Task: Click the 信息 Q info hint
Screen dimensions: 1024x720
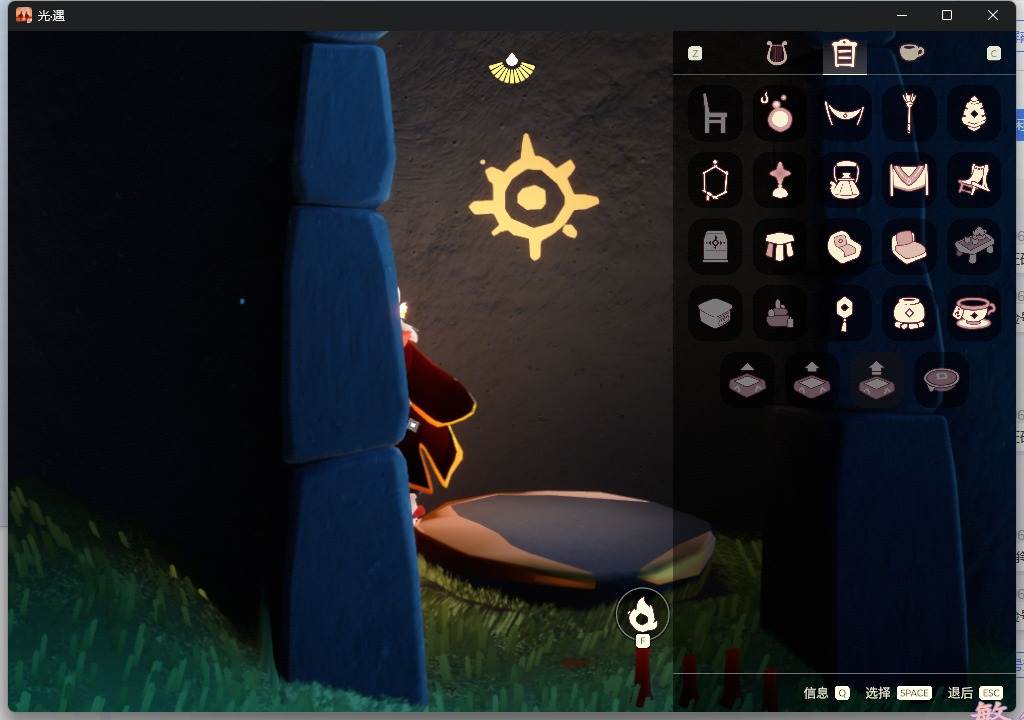Action: click(x=826, y=693)
